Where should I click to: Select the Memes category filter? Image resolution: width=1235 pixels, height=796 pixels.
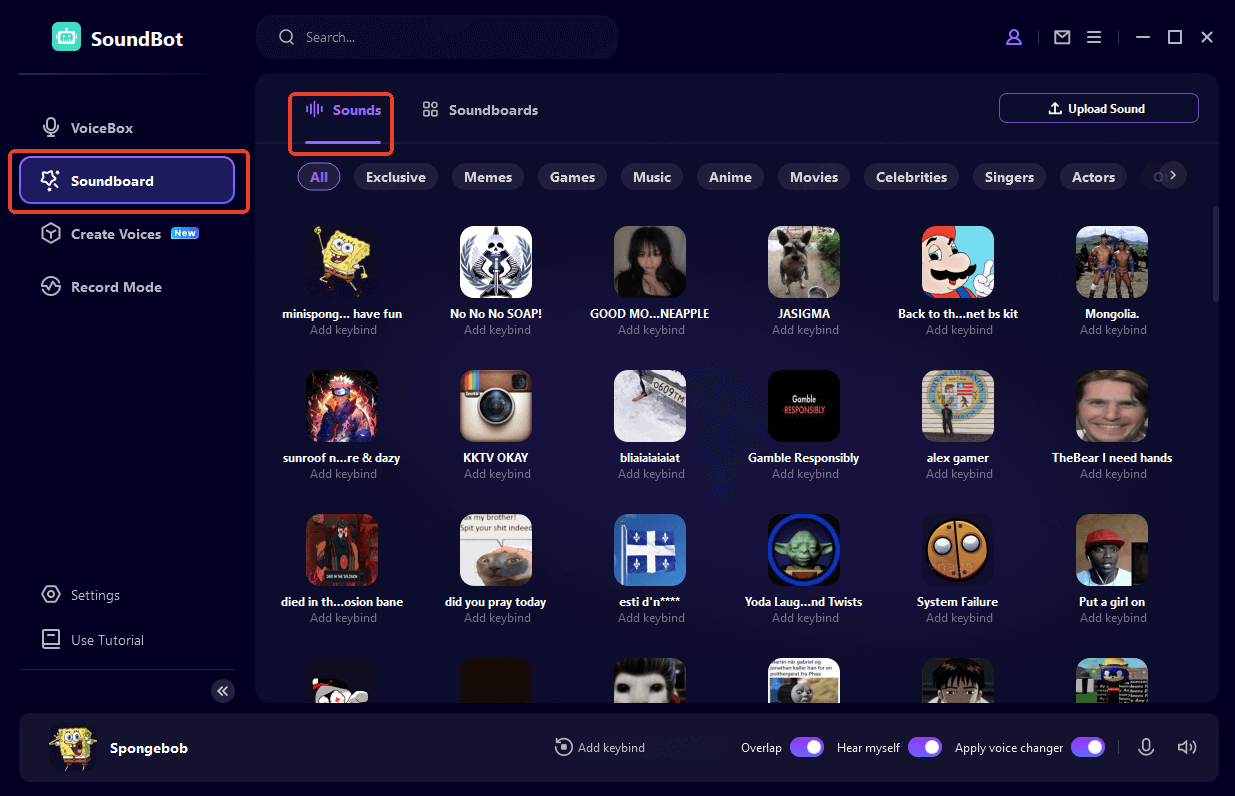click(x=488, y=177)
